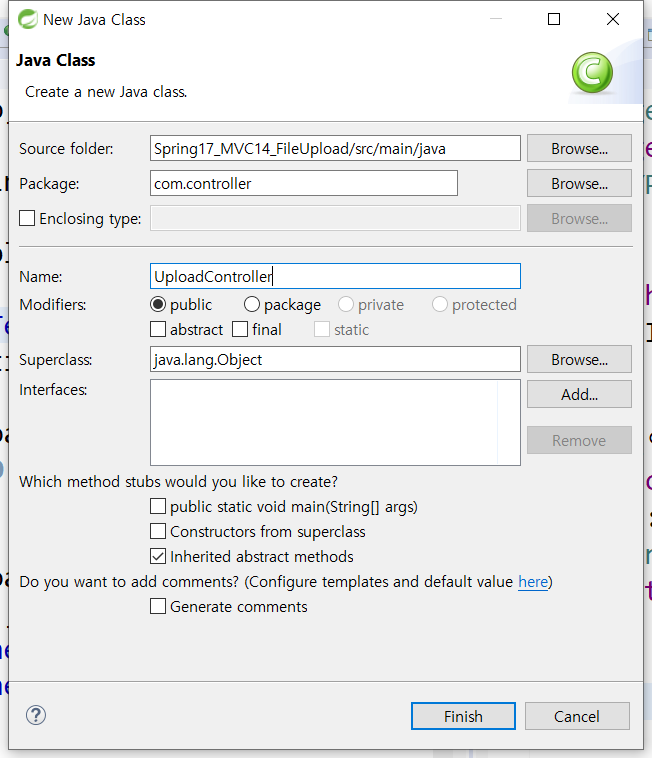Browse for the Package
Image resolution: width=652 pixels, height=758 pixels.
coord(579,183)
